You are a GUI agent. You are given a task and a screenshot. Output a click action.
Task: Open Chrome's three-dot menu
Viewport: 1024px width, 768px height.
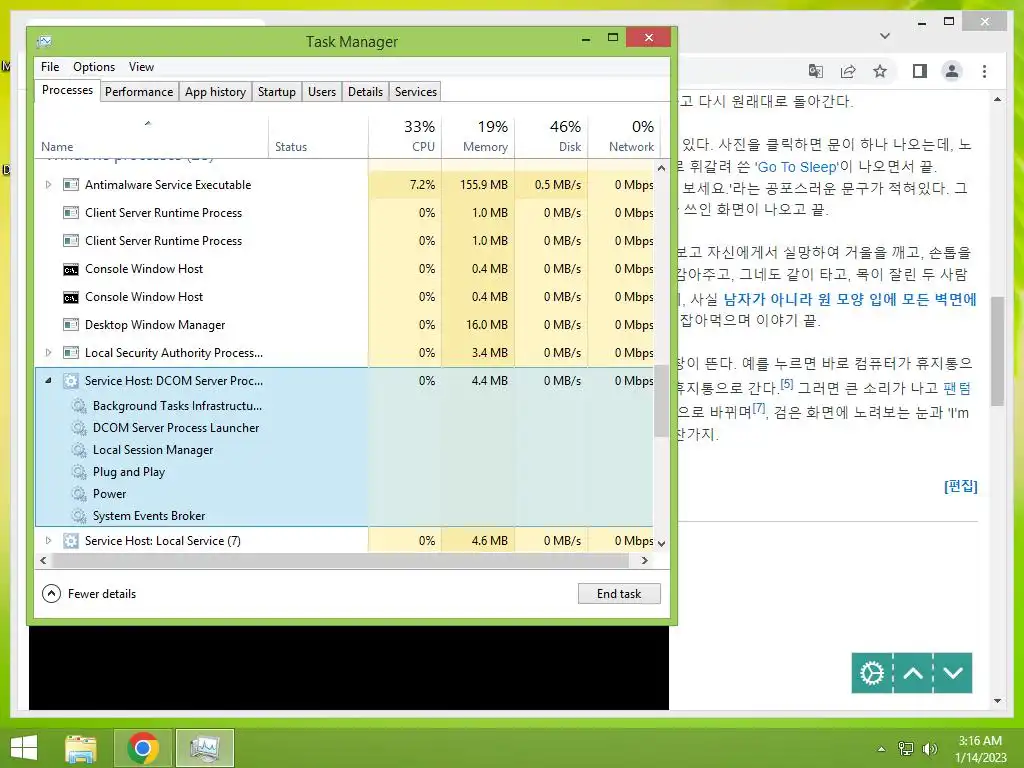[x=984, y=71]
